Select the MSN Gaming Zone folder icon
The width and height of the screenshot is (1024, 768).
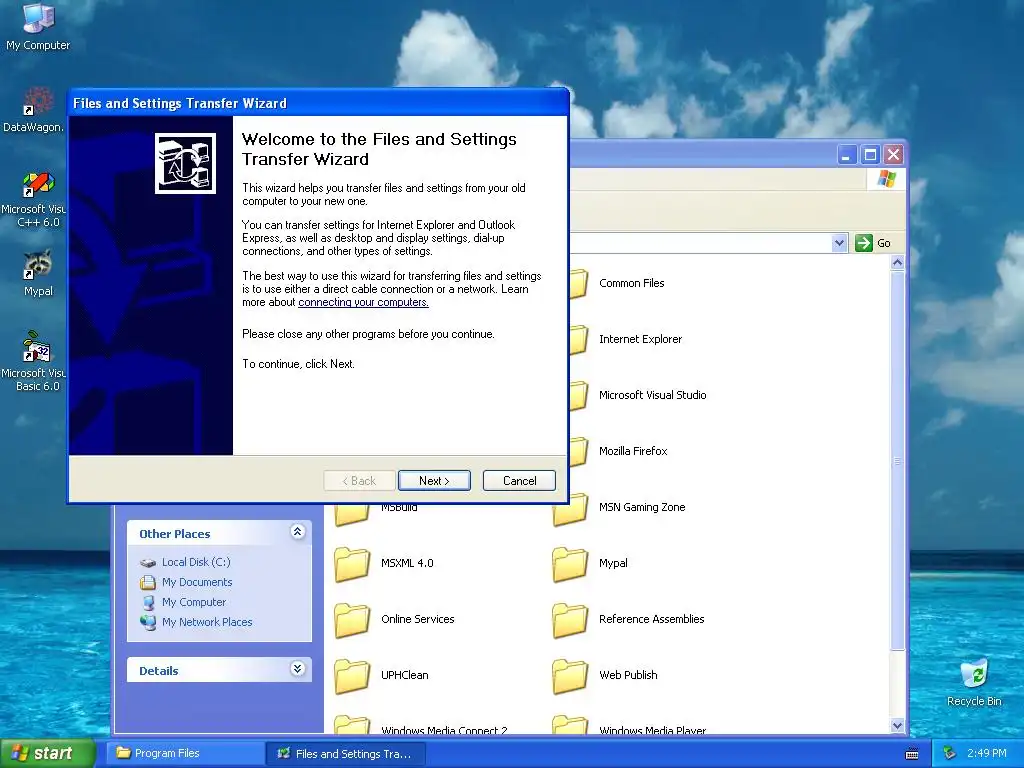570,509
